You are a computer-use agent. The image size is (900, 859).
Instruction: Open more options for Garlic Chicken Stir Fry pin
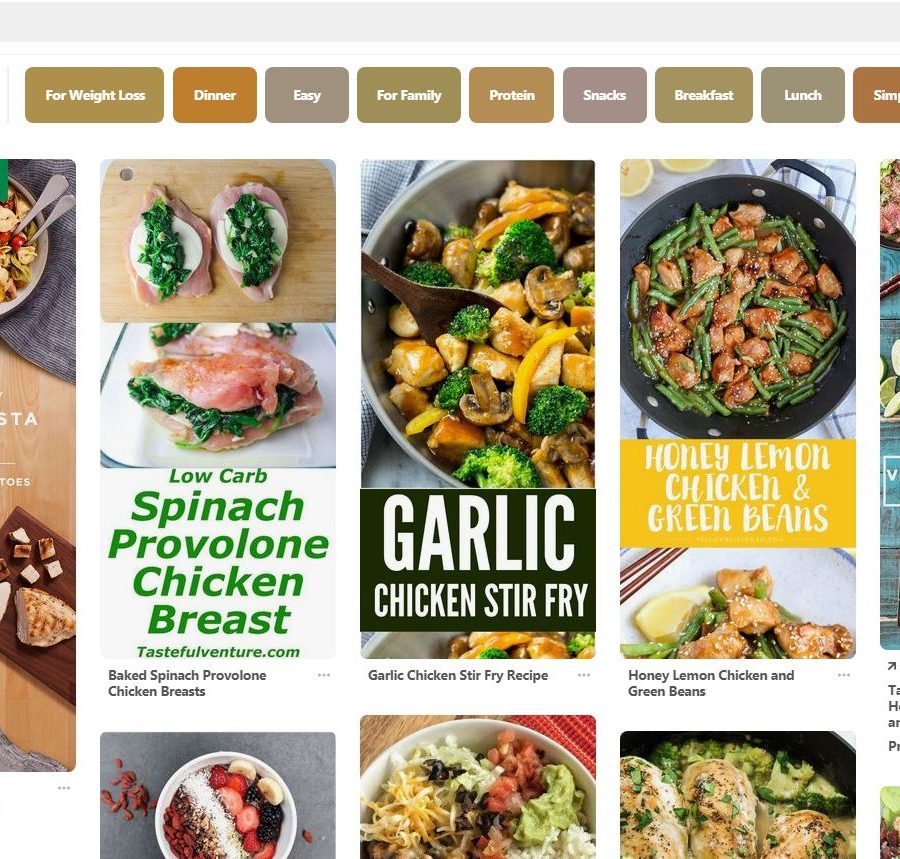point(584,675)
